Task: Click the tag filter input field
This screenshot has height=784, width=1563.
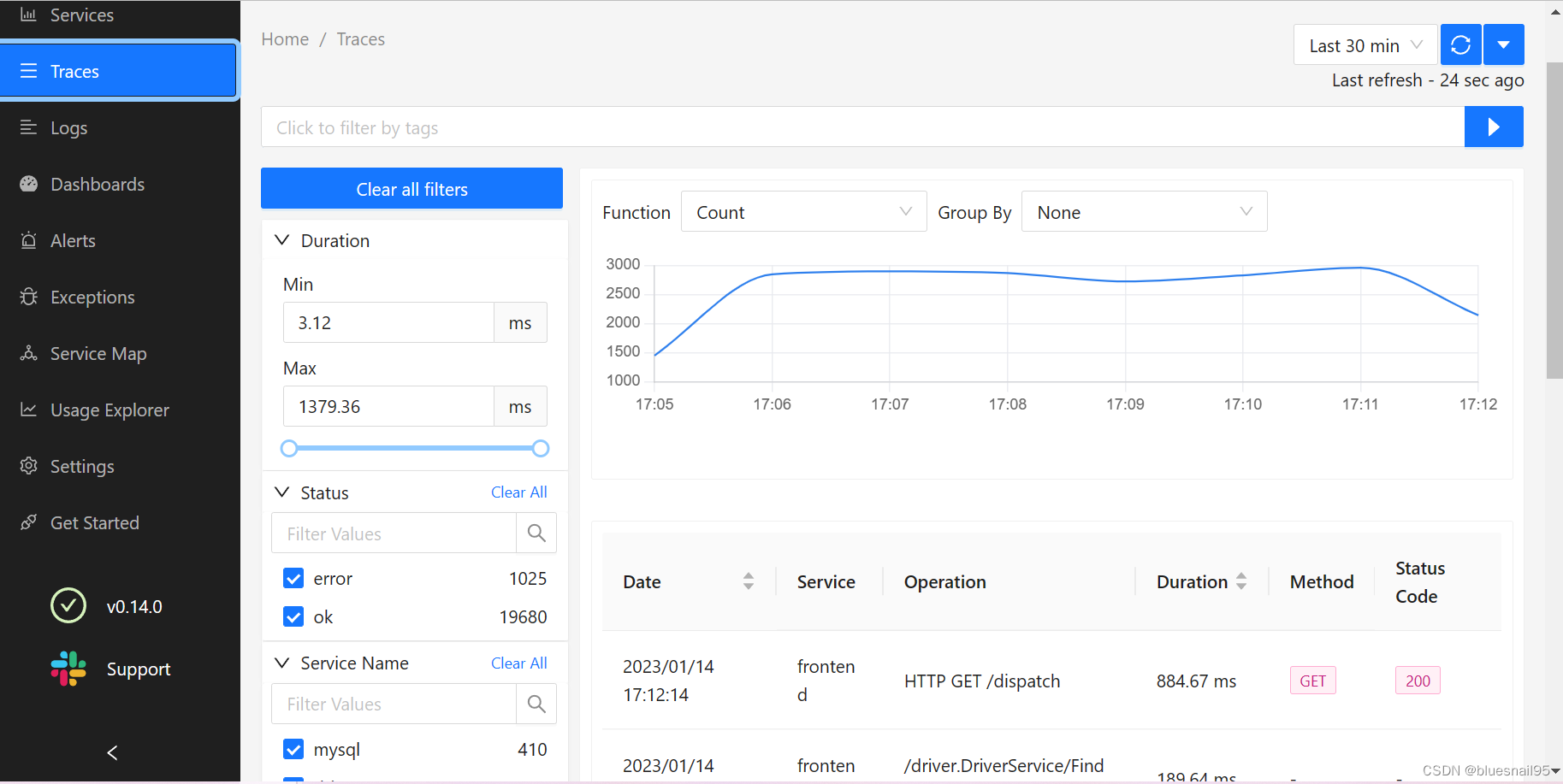Action: [862, 127]
